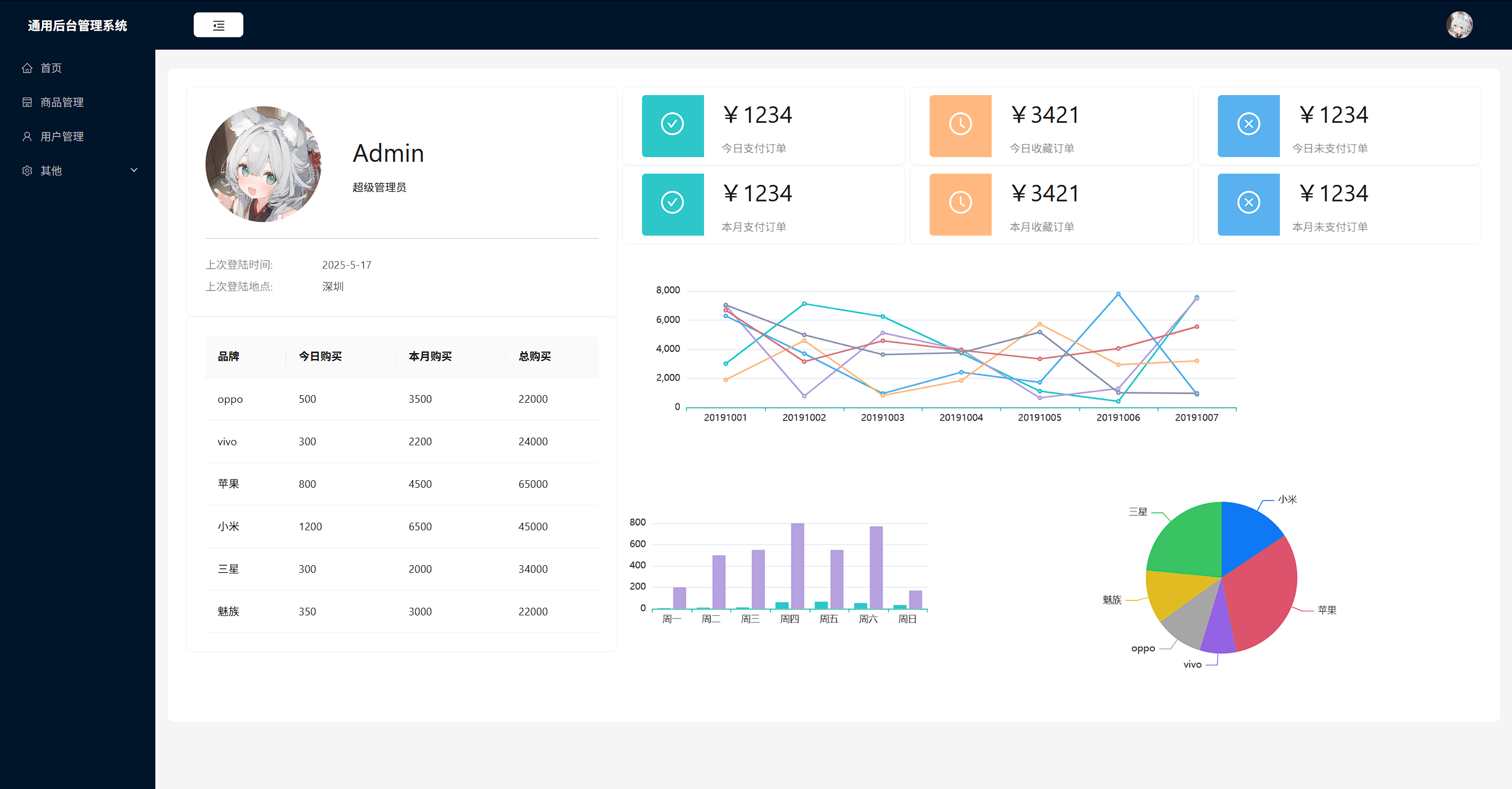Click the home icon beside 首页

(27, 68)
